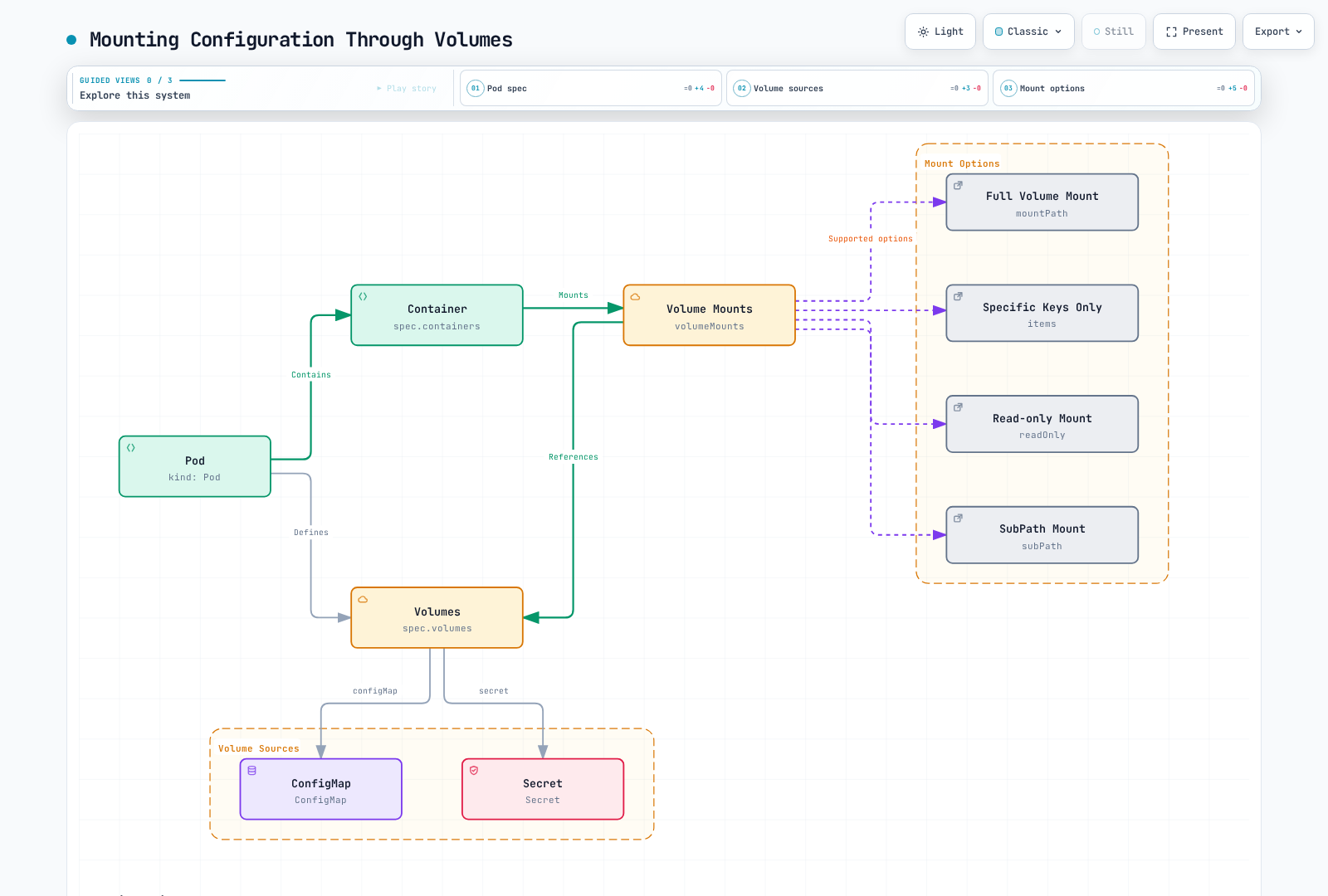Click the guided views progress bar

pos(203,80)
